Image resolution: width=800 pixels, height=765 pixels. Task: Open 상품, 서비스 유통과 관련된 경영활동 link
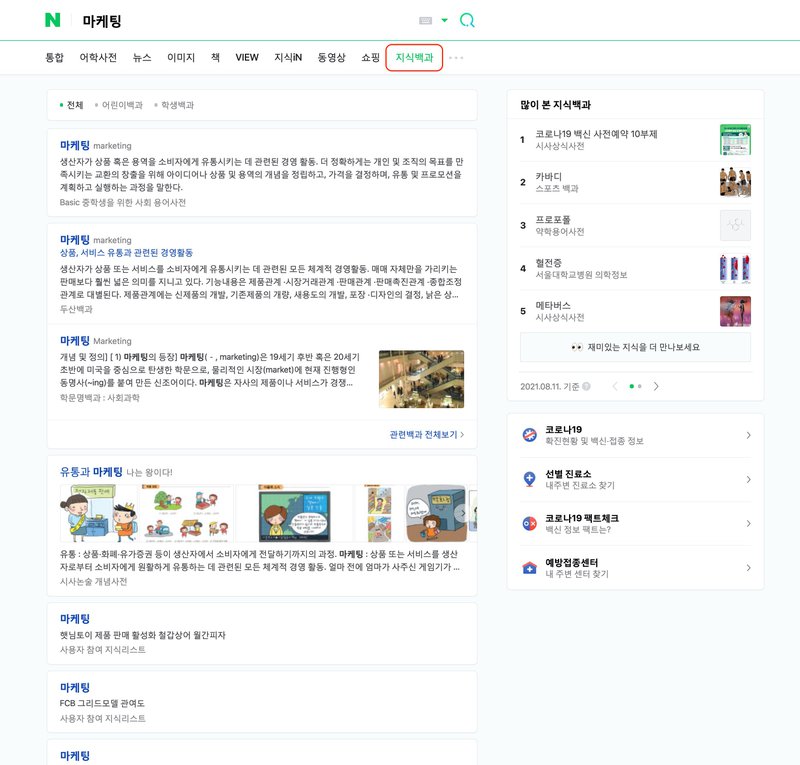(126, 253)
